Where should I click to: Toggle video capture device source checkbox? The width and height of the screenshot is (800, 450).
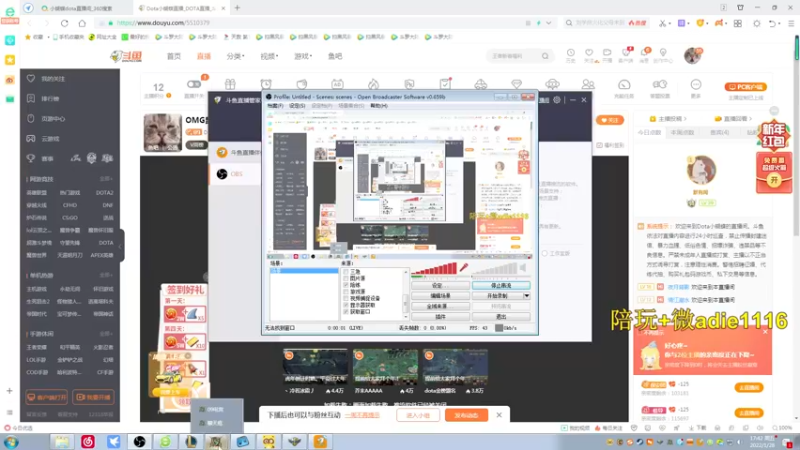point(345,298)
